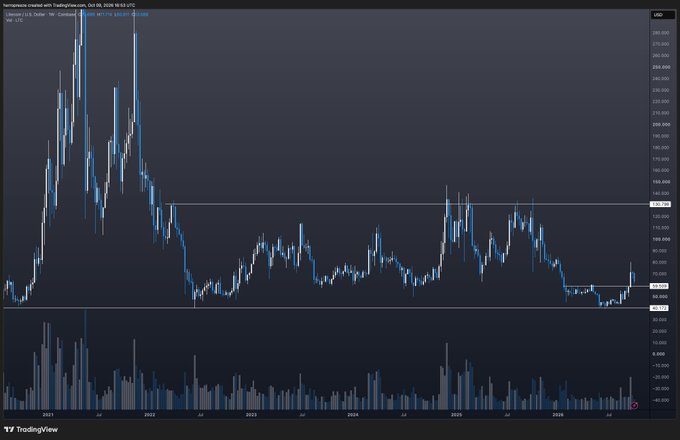Open the USD currency selector
Image resolution: width=680 pixels, height=440 pixels.
point(662,15)
